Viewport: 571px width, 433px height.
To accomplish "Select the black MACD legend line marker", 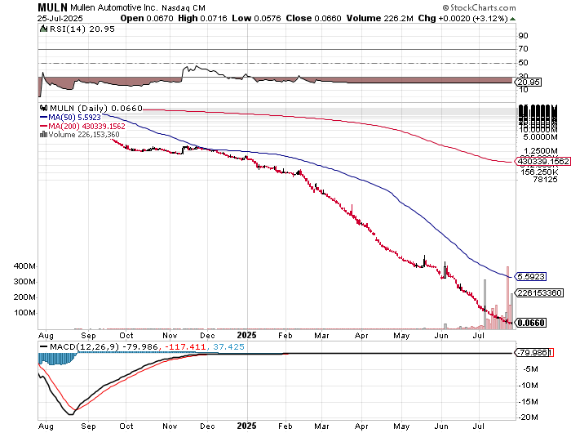I will coord(44,347).
